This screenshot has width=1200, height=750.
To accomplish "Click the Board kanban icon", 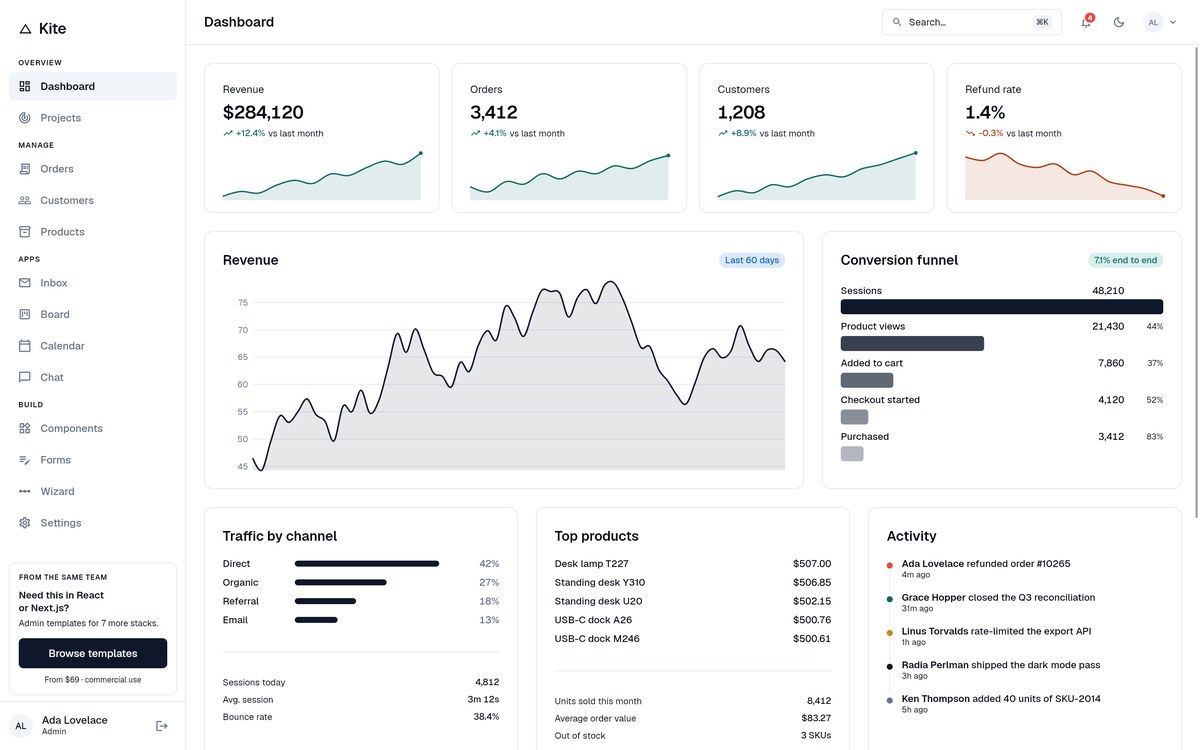I will coord(25,314).
